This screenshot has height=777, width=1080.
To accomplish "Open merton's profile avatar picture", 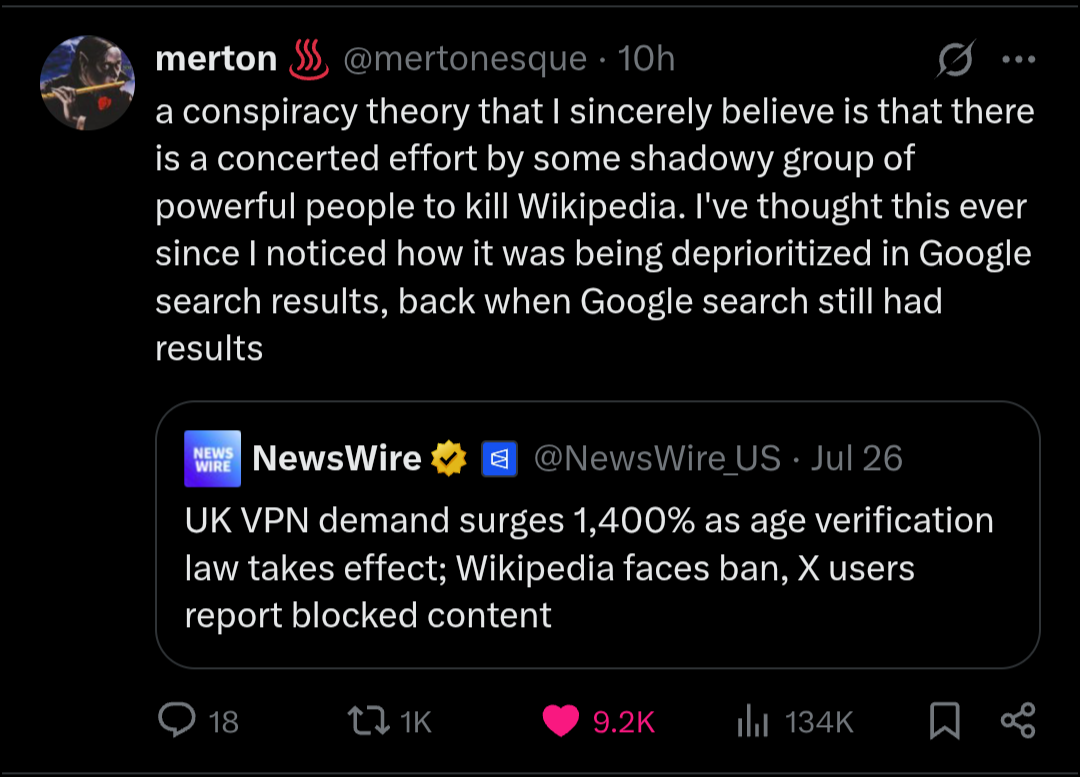I will (88, 83).
